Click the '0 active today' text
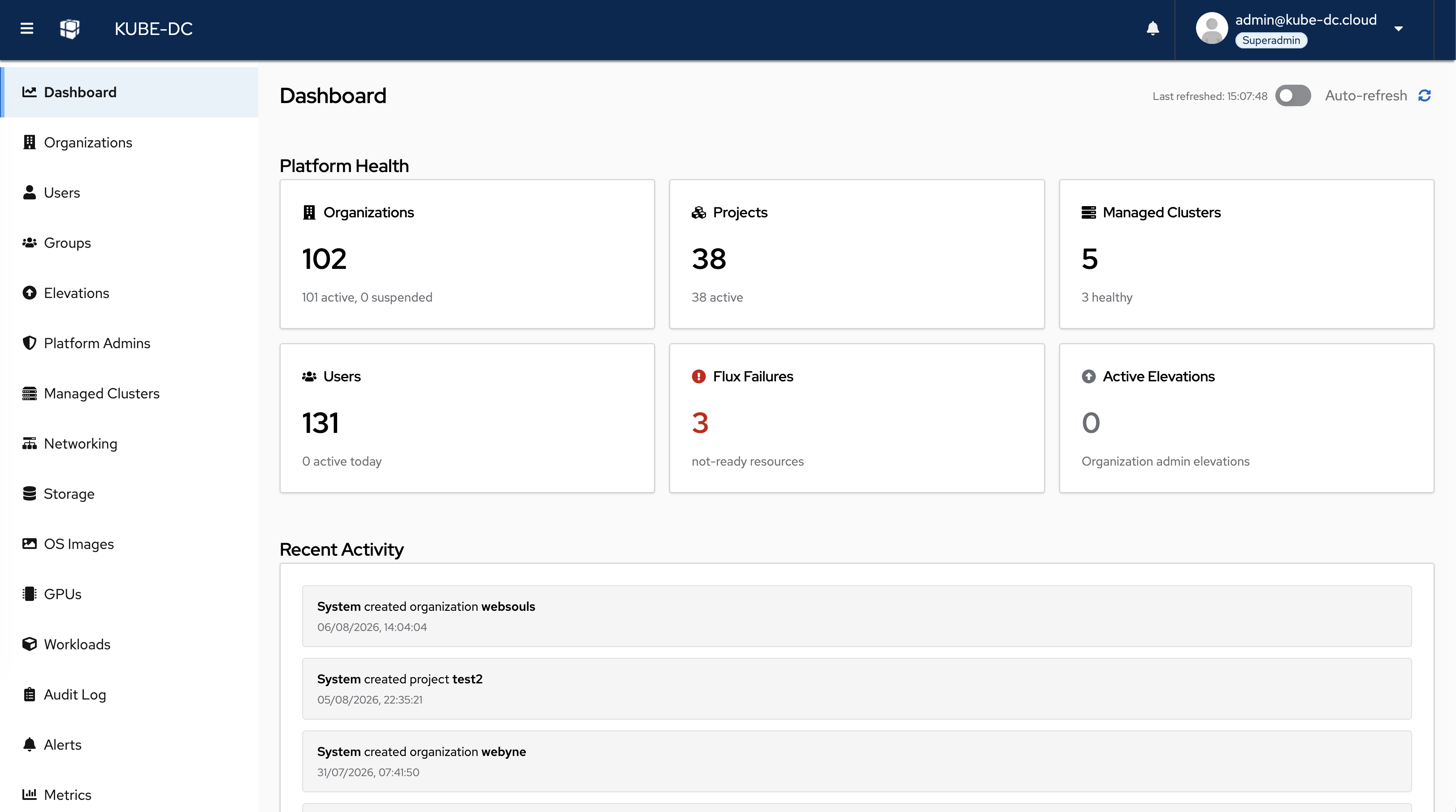 (x=342, y=461)
